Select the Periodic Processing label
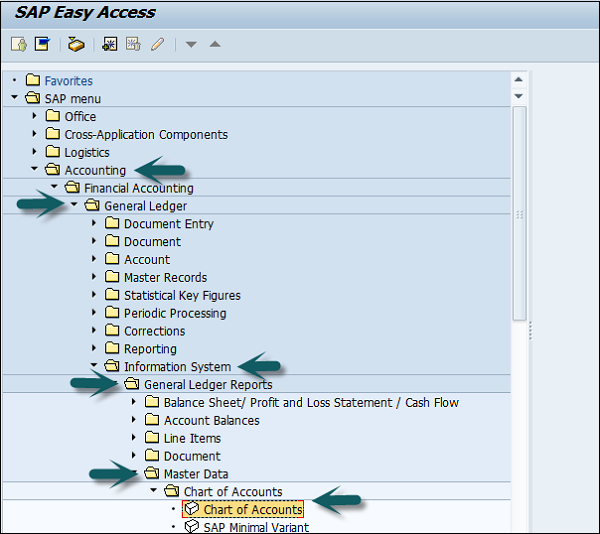This screenshot has height=534, width=600. tap(175, 313)
